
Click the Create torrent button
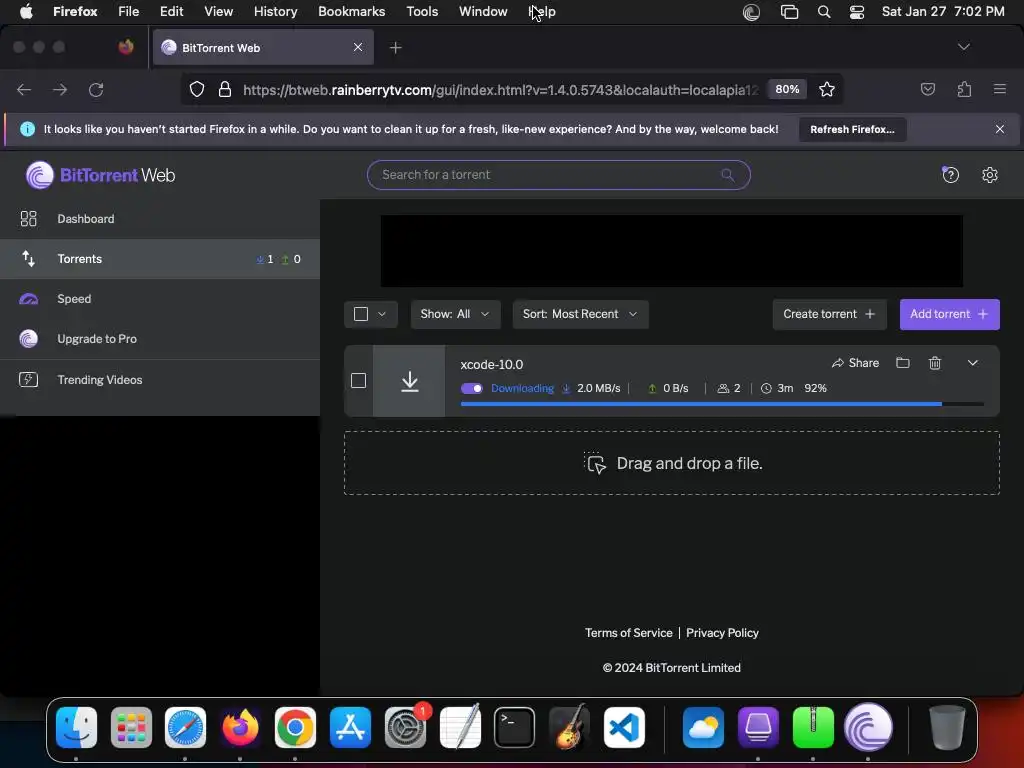(829, 314)
